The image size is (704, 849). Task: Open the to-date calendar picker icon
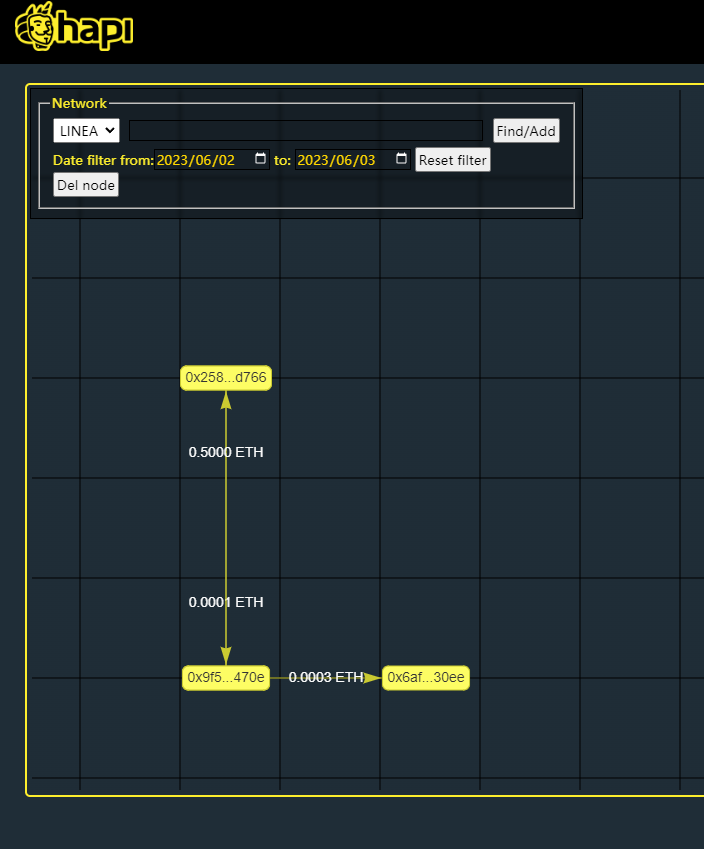tap(401, 159)
